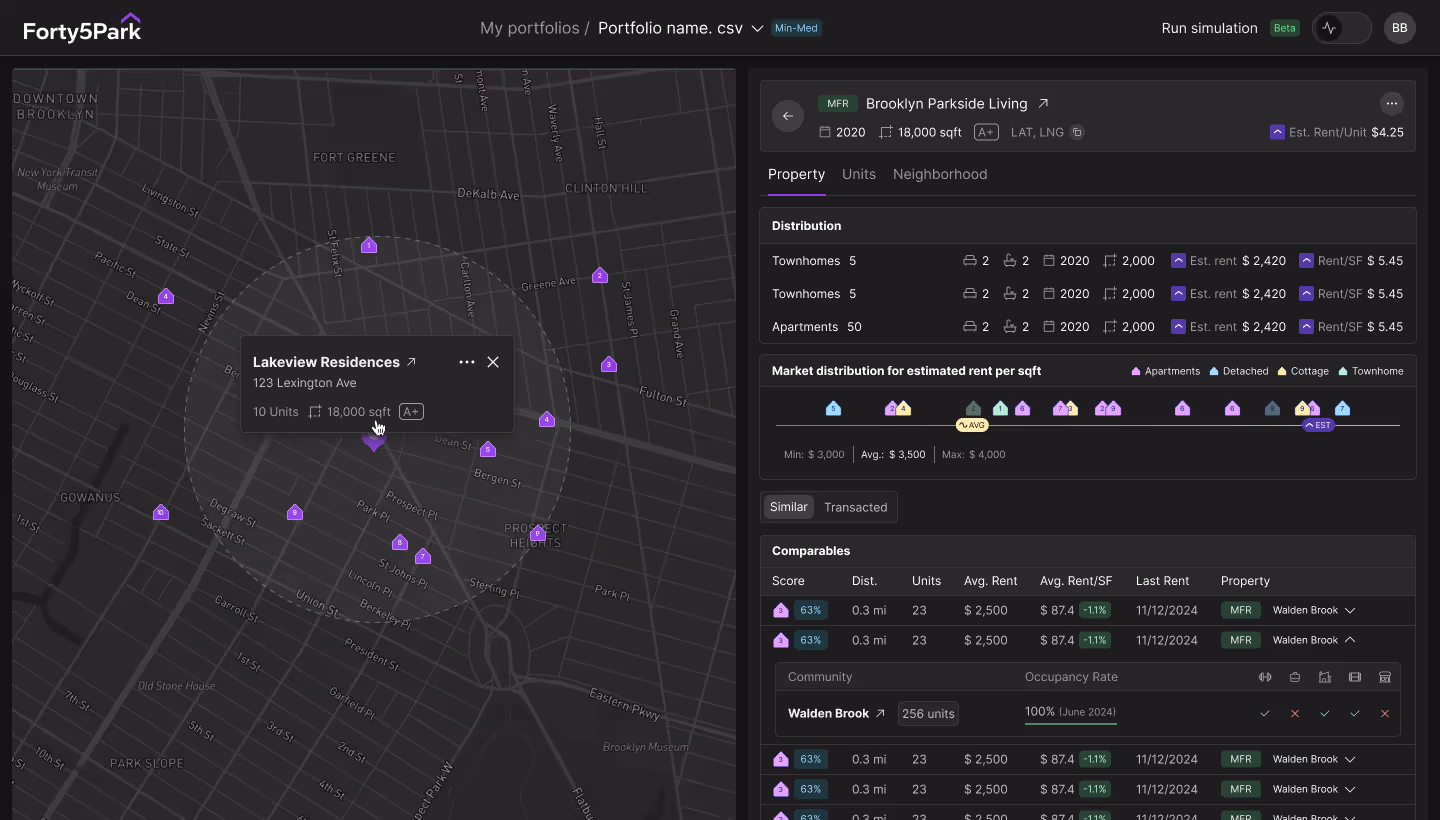
Task: Click the copy icon next to LAT, LNG
Action: coord(1077,131)
